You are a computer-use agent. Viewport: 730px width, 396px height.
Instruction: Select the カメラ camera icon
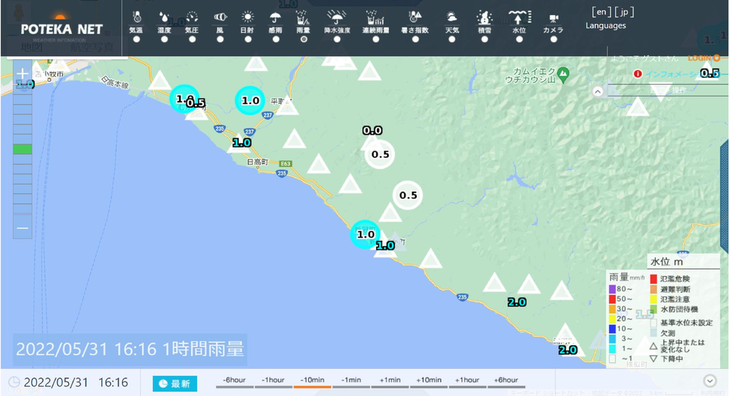click(553, 19)
